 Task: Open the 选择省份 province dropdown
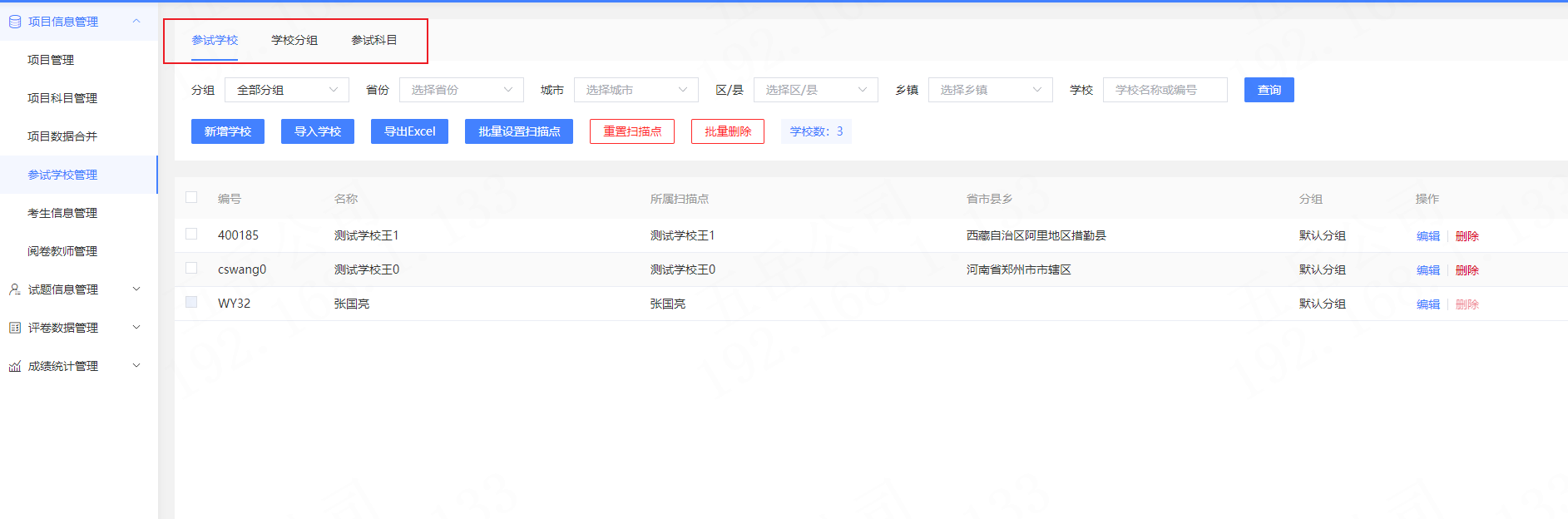(461, 90)
